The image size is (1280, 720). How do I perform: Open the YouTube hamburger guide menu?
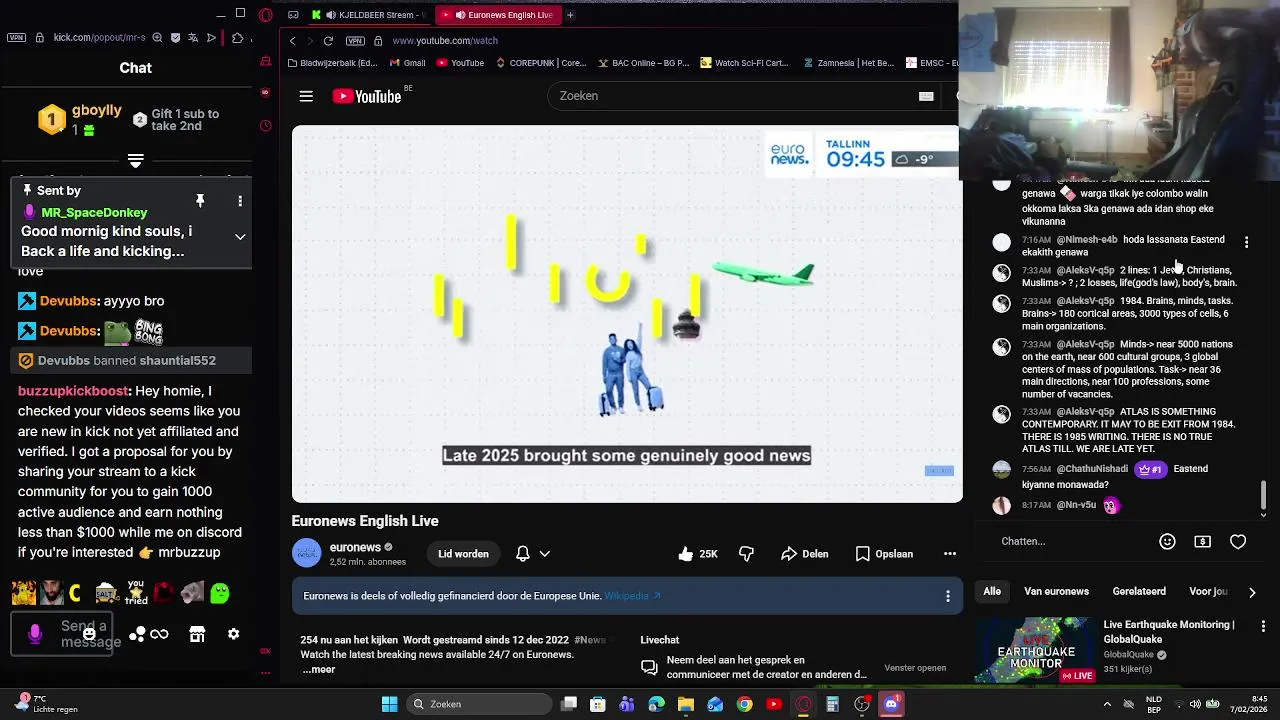coord(306,96)
